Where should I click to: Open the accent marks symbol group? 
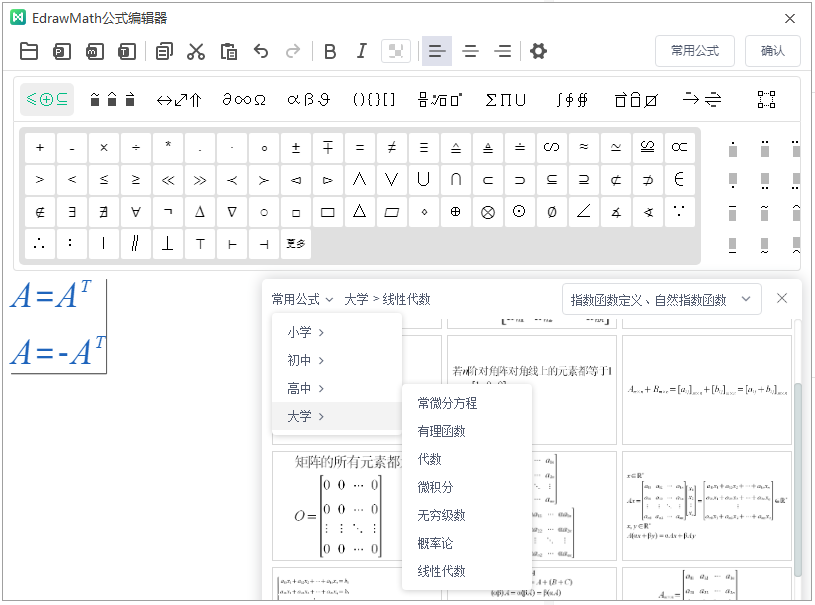112,99
